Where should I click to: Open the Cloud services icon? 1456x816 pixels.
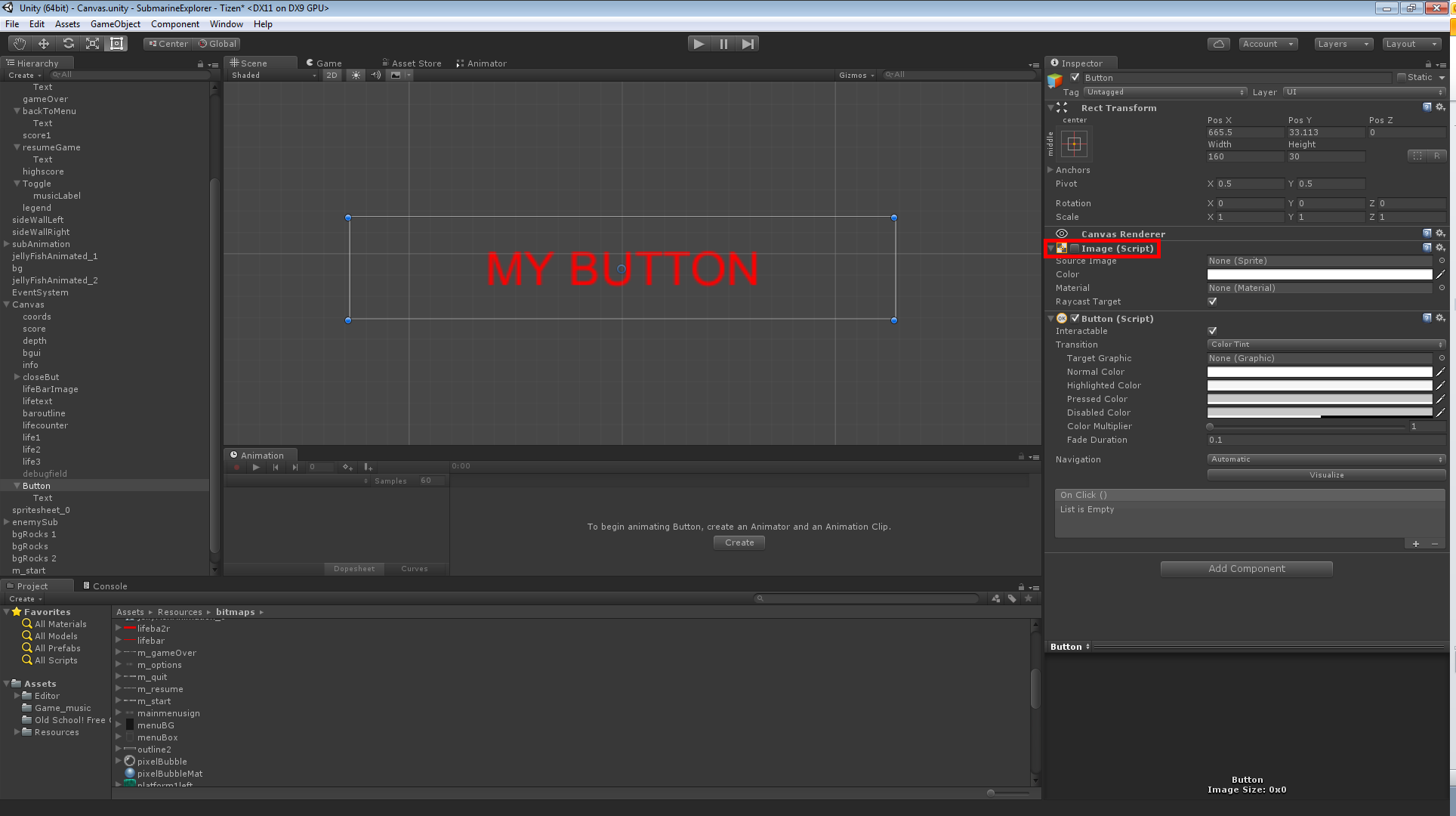coord(1218,44)
